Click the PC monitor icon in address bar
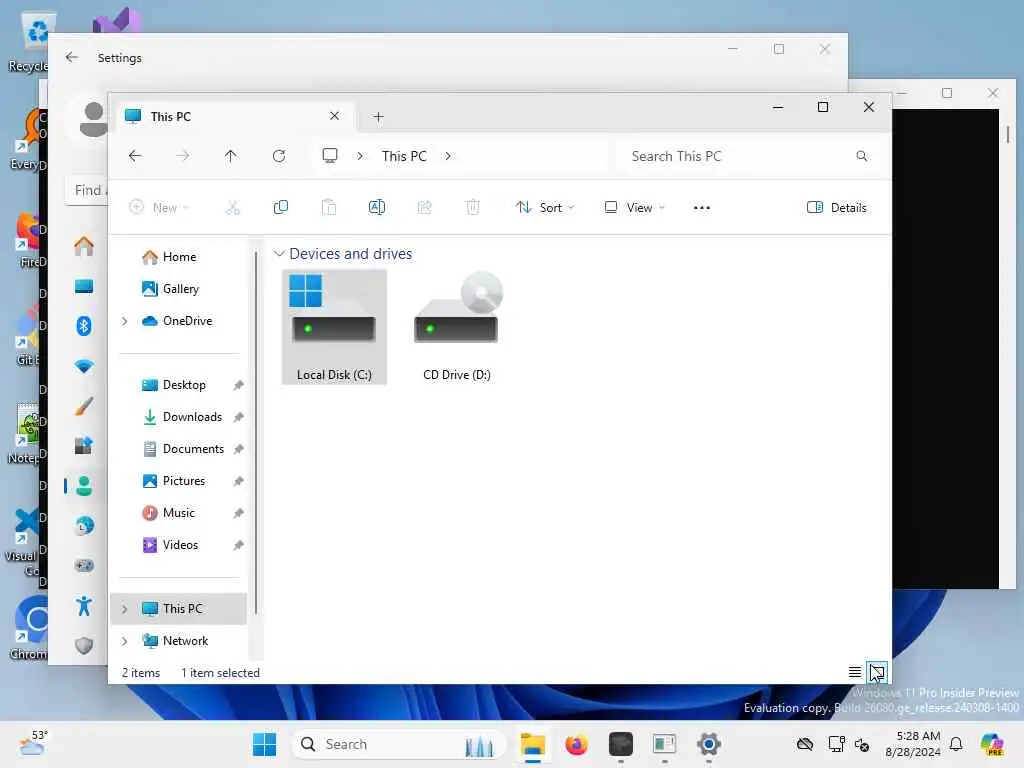 pos(330,155)
